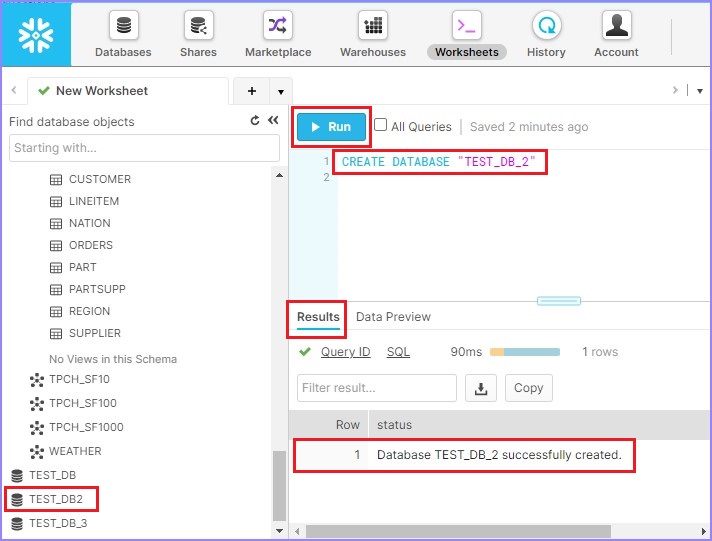Expand the TEST_DB2 database

47,500
